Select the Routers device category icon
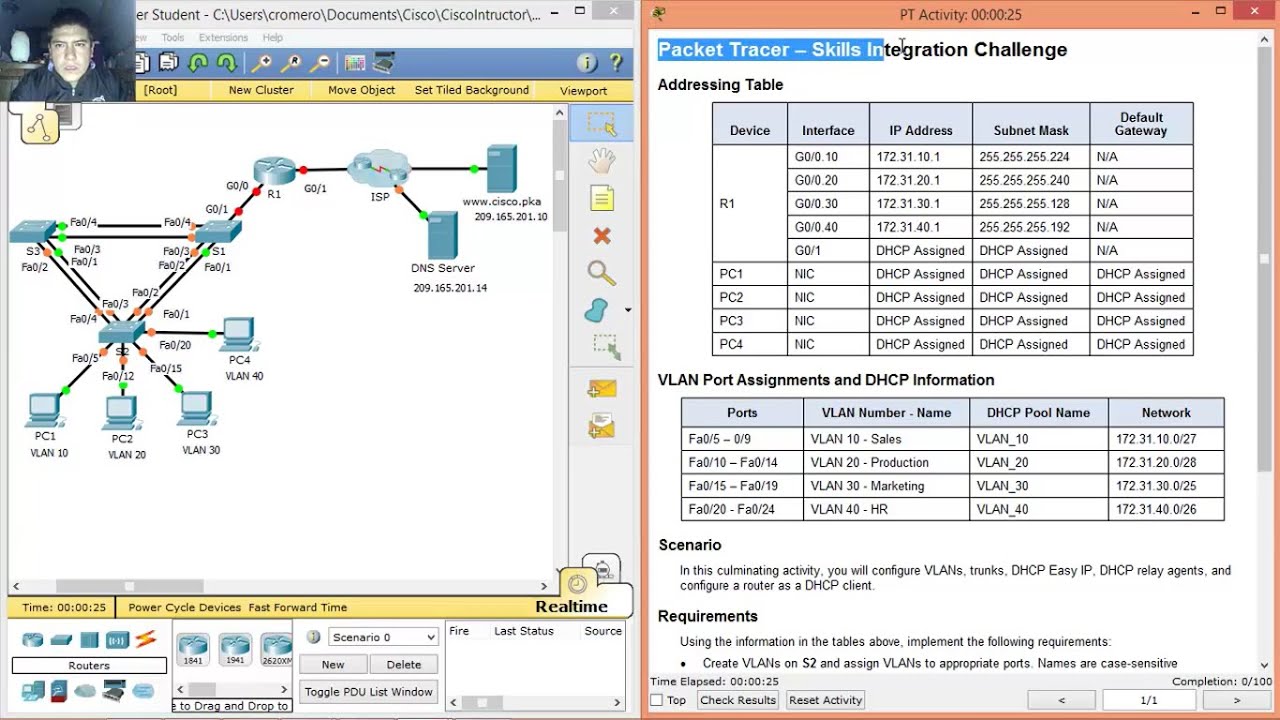The image size is (1280, 720). tap(33, 639)
